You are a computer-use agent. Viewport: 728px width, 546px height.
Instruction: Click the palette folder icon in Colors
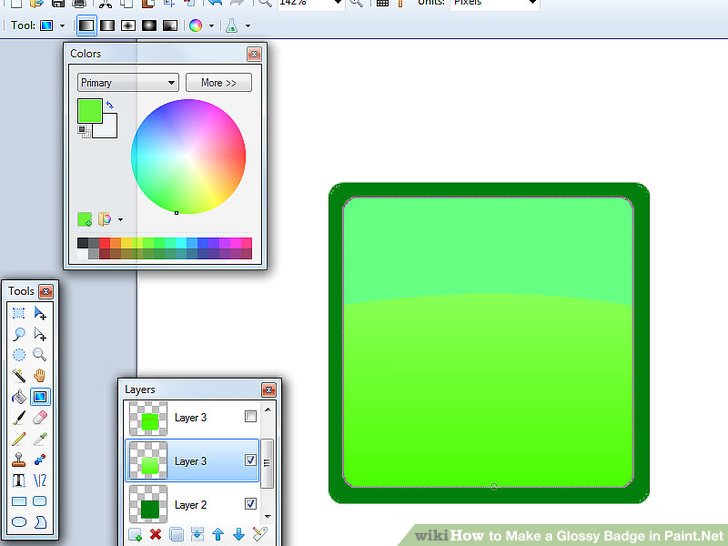pos(104,219)
